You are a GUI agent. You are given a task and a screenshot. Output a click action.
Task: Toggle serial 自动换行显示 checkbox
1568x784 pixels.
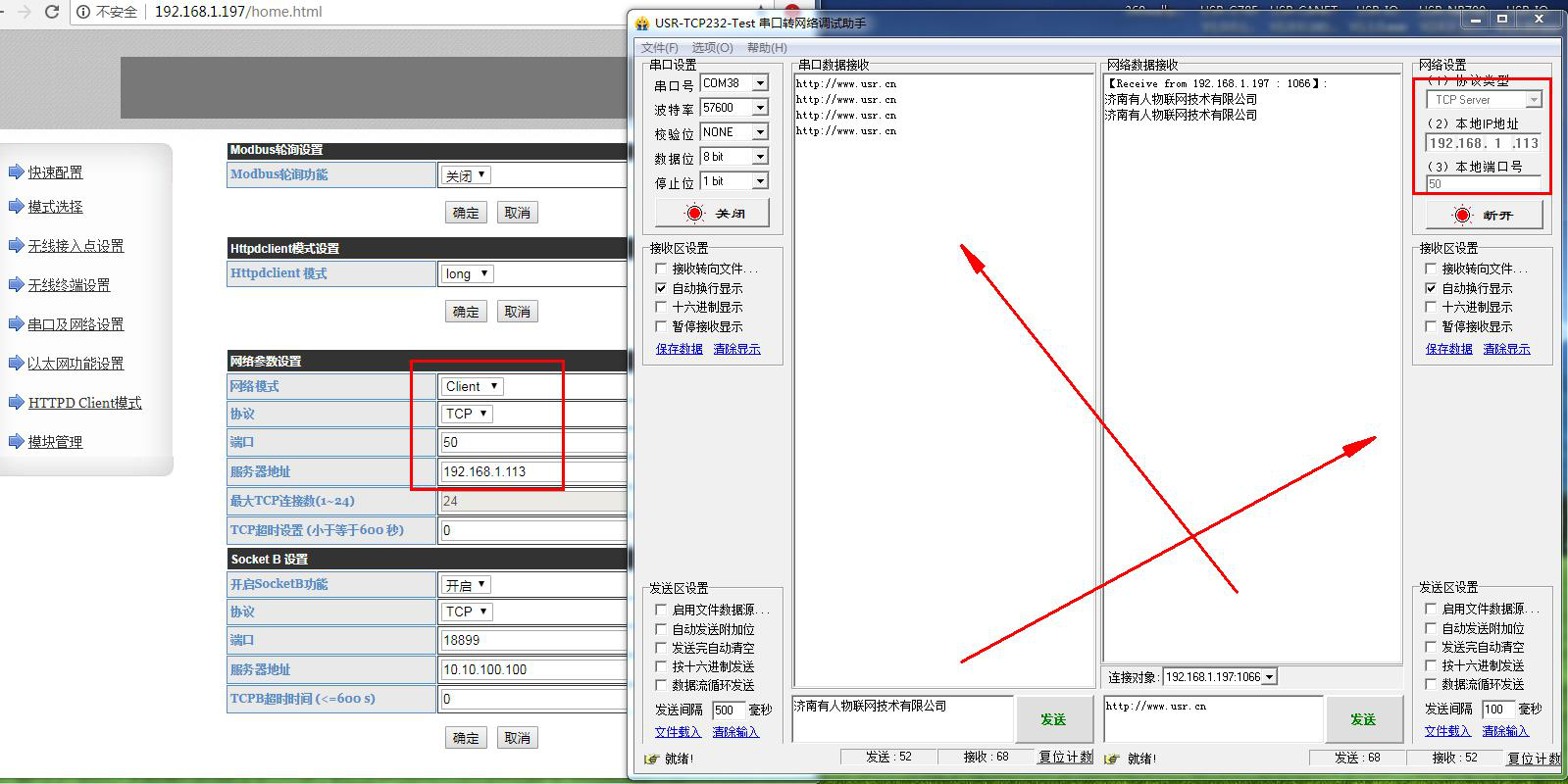click(x=661, y=288)
